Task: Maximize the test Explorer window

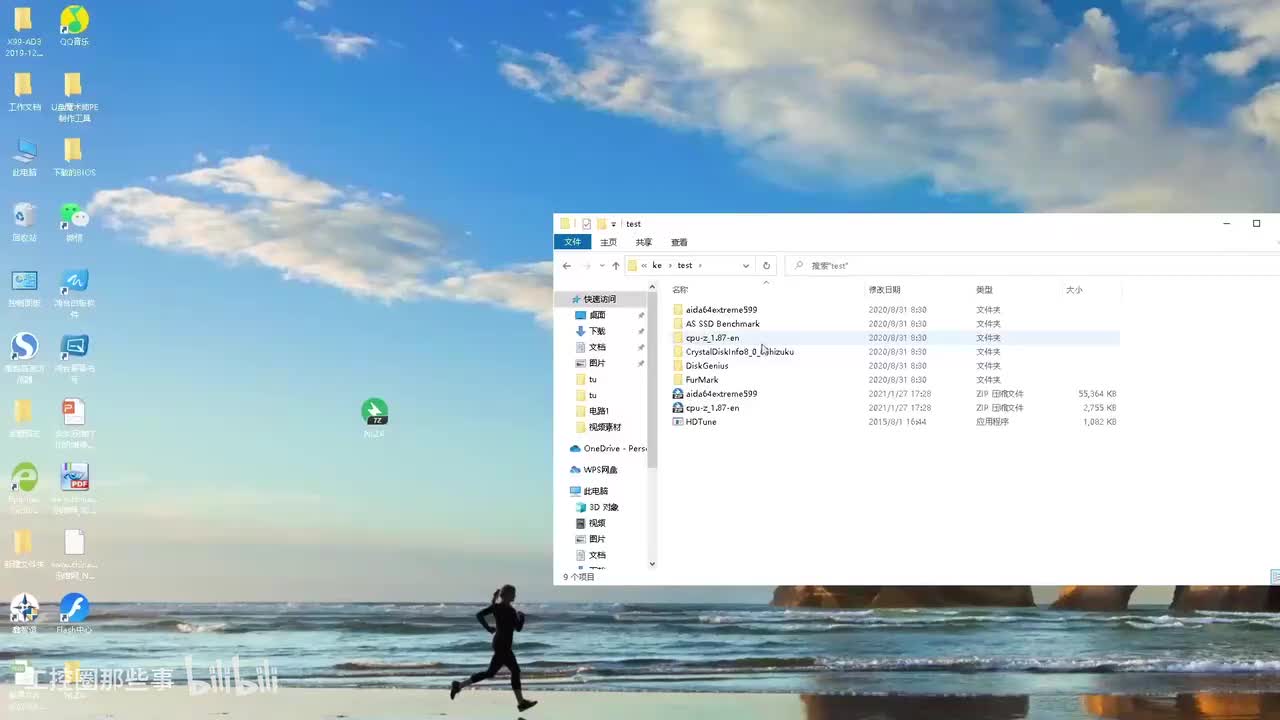Action: tap(1256, 224)
